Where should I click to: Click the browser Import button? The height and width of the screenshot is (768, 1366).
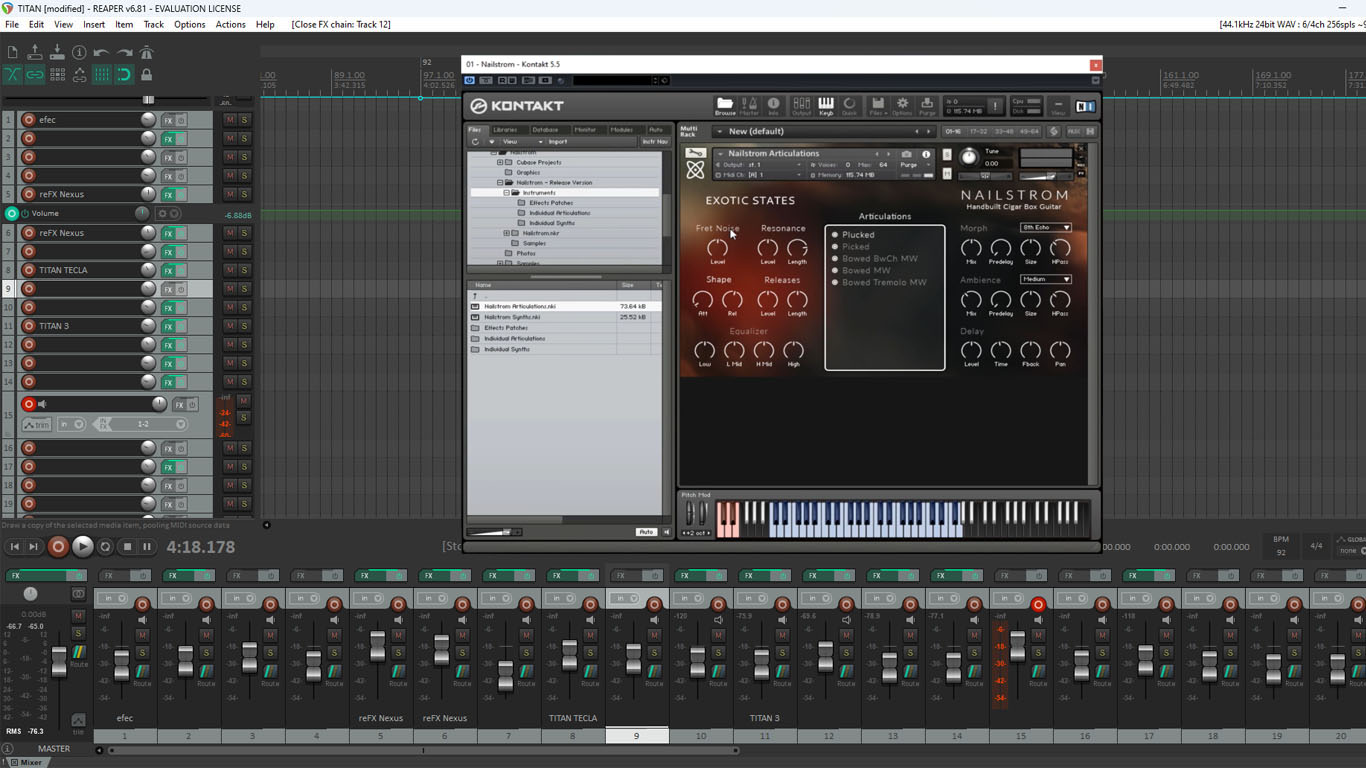(x=558, y=142)
